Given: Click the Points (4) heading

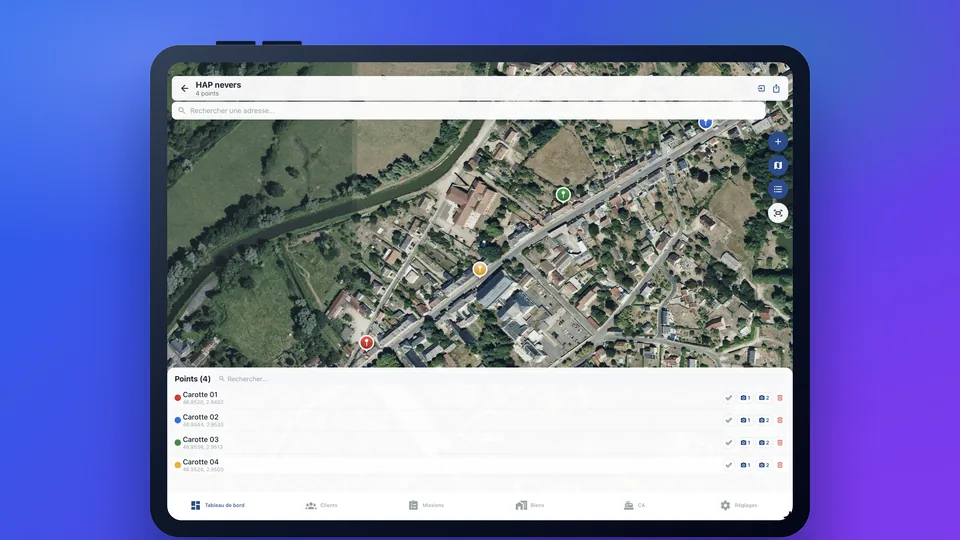Looking at the screenshot, I should [192, 379].
